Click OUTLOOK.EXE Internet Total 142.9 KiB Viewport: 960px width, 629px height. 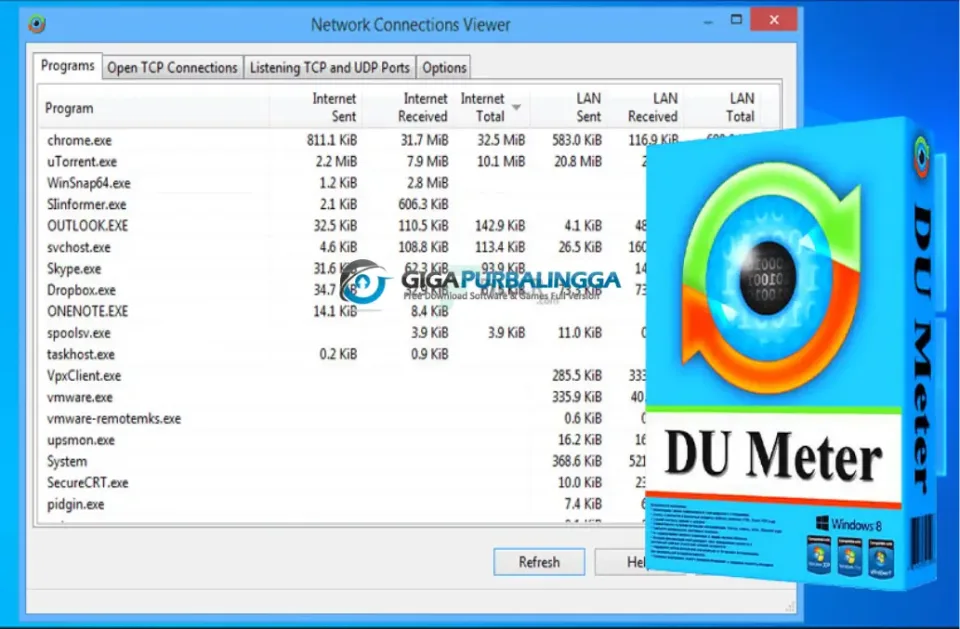coord(500,226)
